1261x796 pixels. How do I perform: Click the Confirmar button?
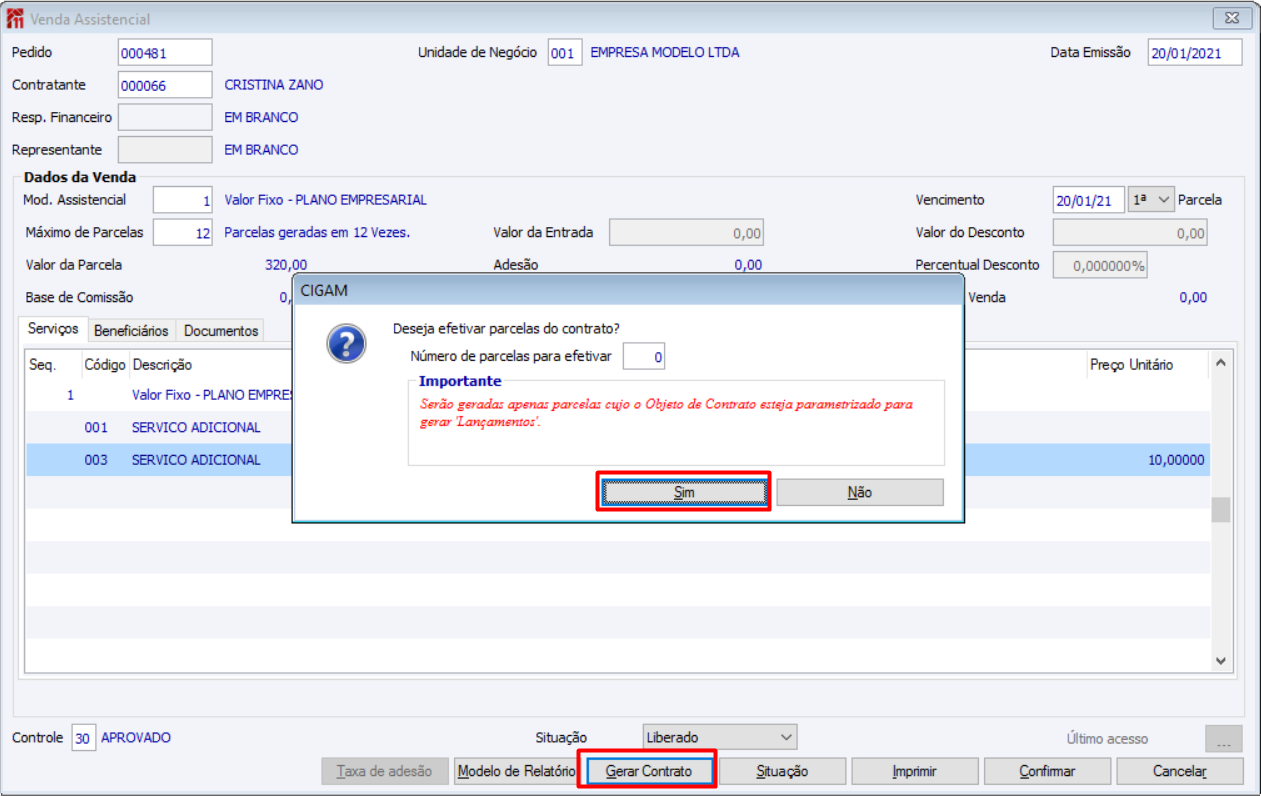[x=1047, y=771]
